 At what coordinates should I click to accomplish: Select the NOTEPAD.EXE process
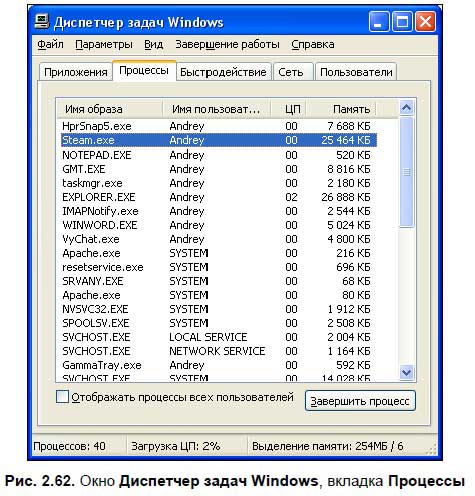coord(219,155)
